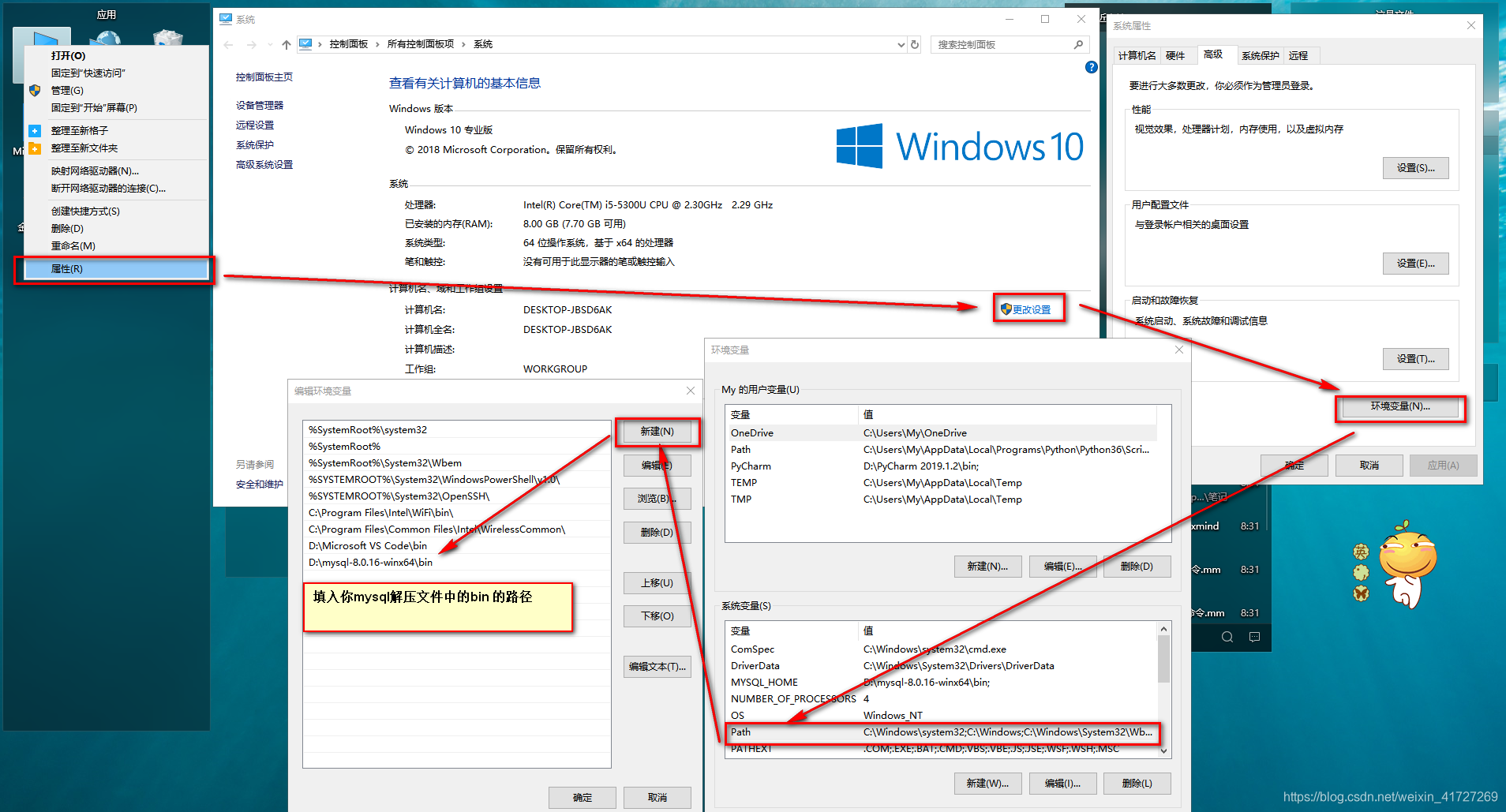
Task: Select 创建快捷方式(S) menu item
Action: pyautogui.click(x=117, y=211)
